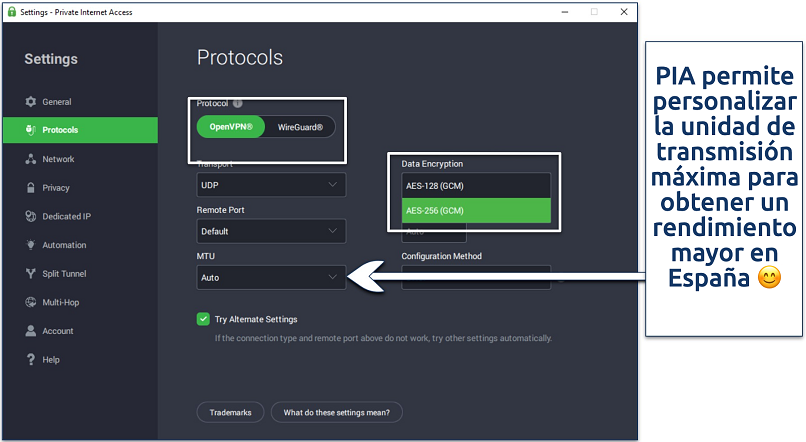Open the Transport UDP dropdown
The width and height of the screenshot is (806, 442).
tap(271, 185)
